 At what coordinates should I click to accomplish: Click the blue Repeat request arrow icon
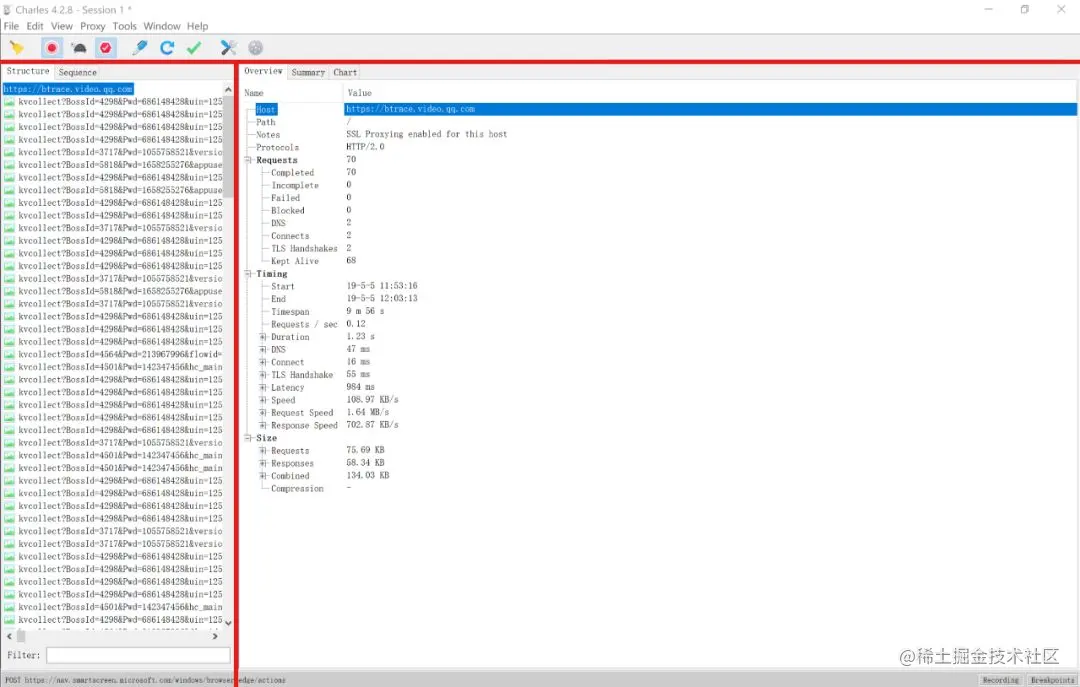167,48
